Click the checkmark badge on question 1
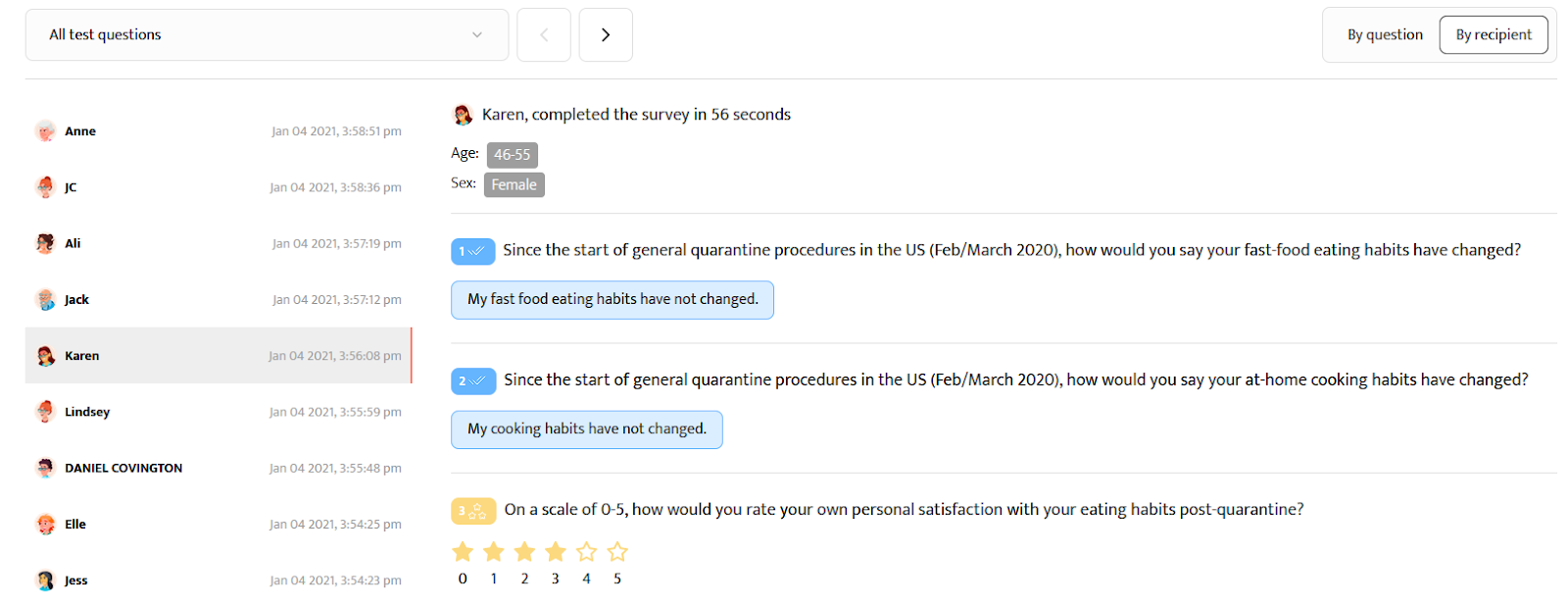The image size is (1568, 606). coord(473,251)
